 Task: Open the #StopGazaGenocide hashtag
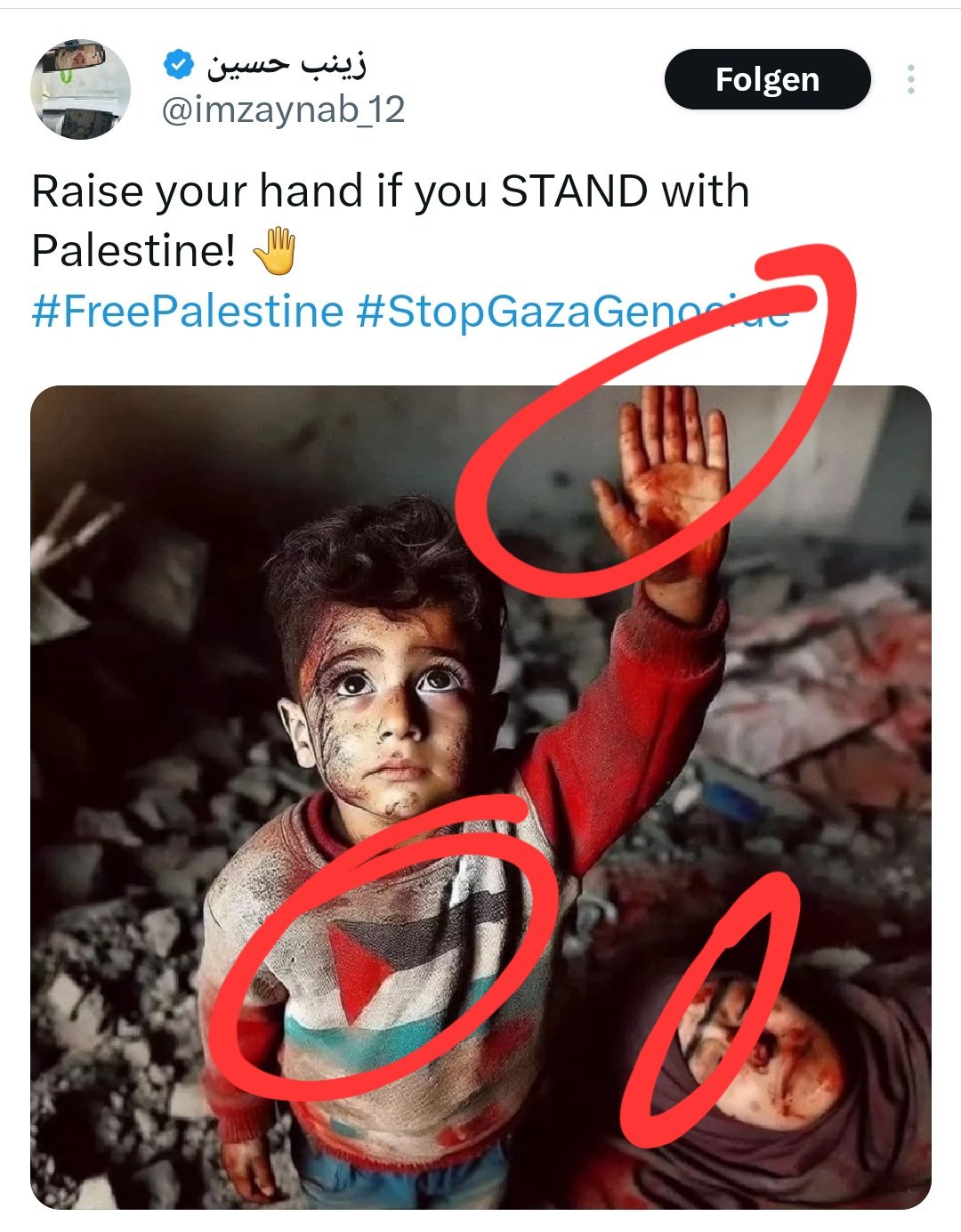click(x=573, y=311)
